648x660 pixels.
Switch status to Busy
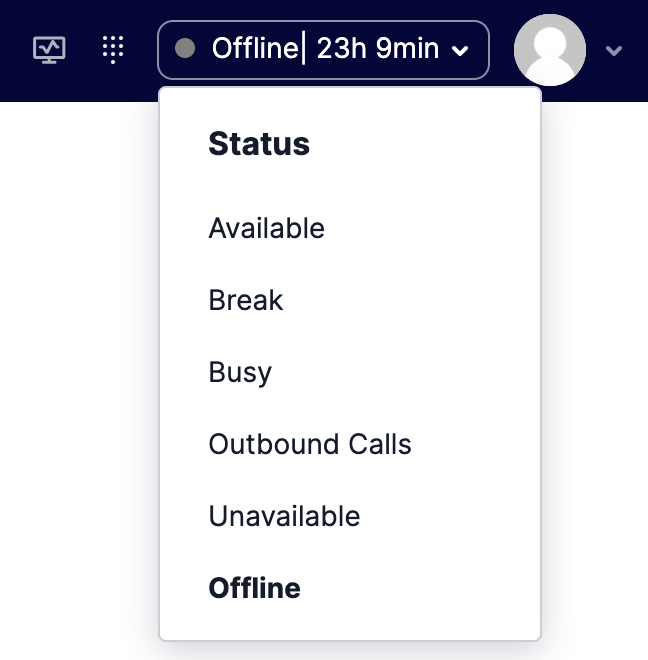240,372
